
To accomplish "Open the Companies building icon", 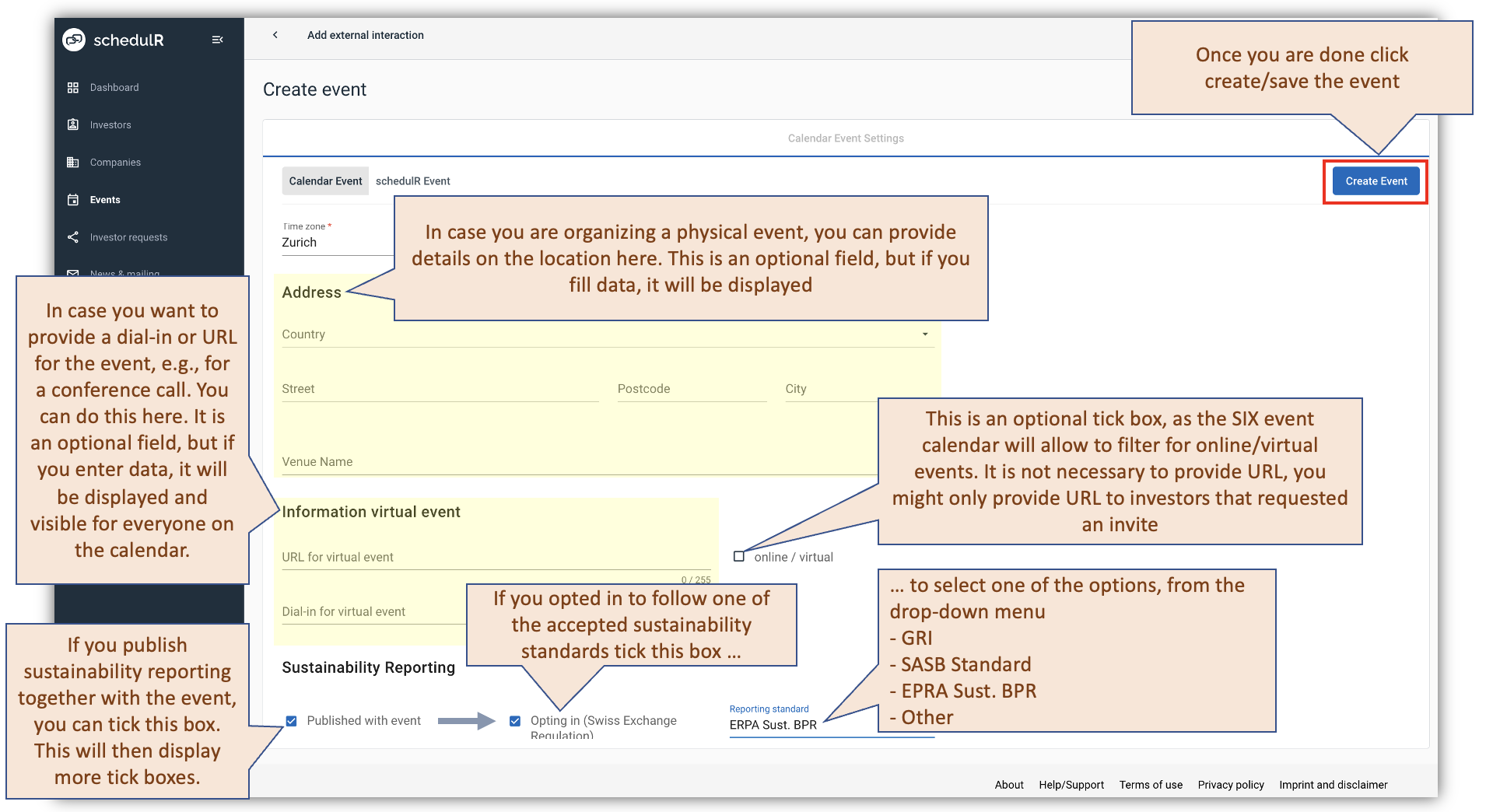I will (74, 162).
